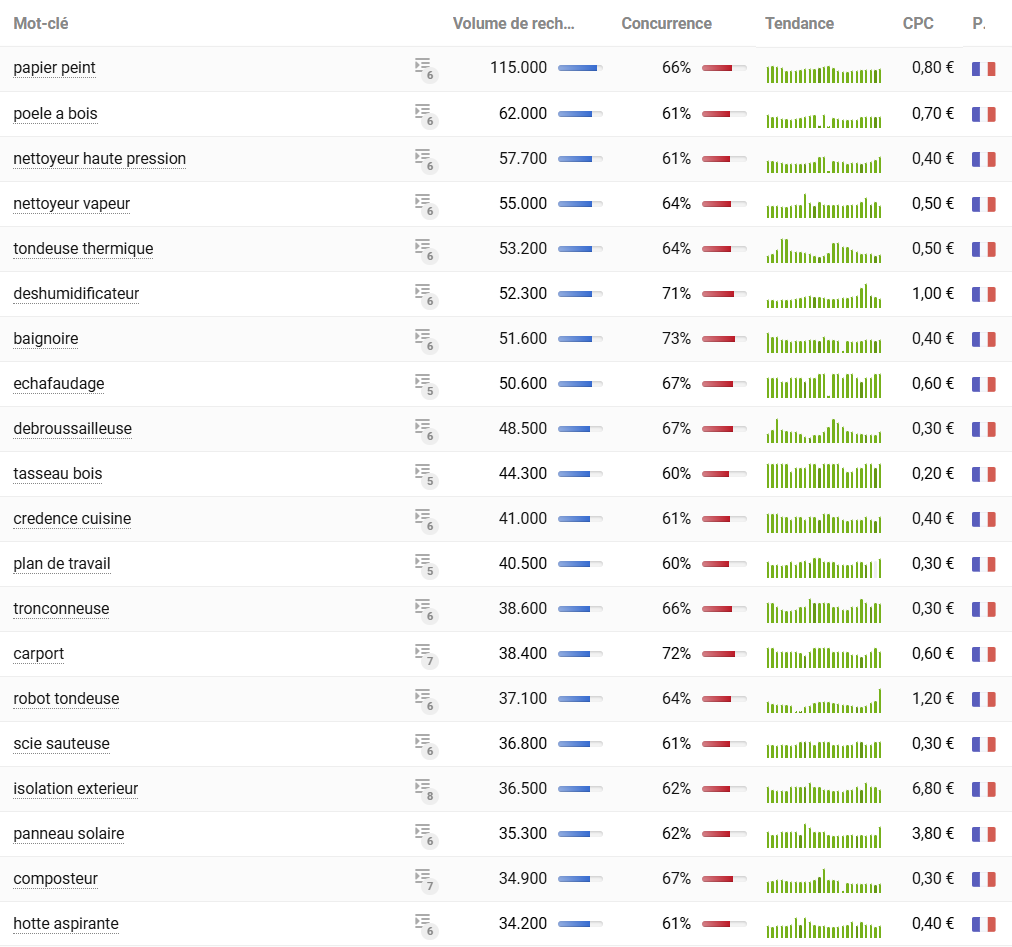Select the list icon for robot tondeuse
Viewport: 1012px width, 947px height.
(x=424, y=699)
